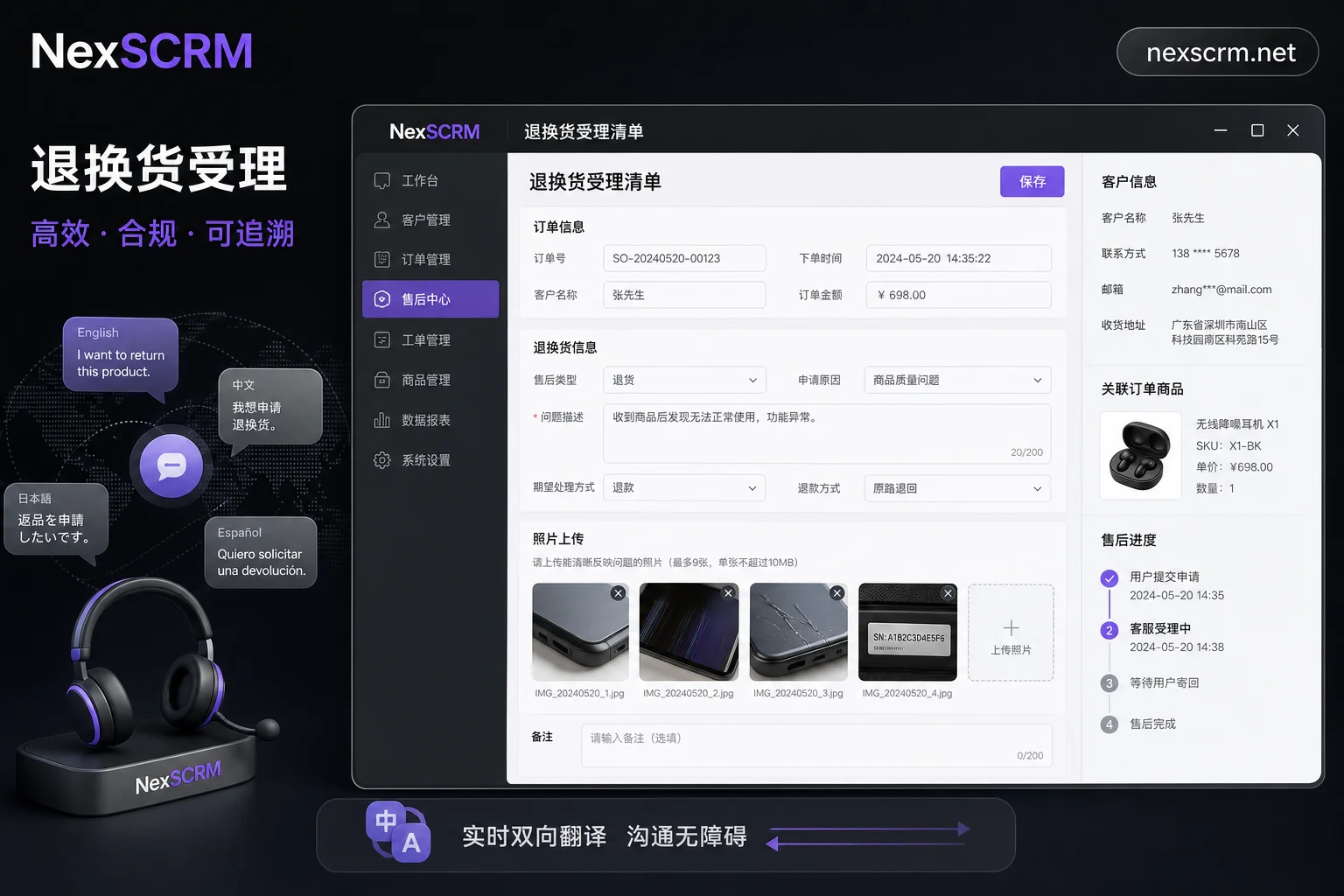The height and width of the screenshot is (896, 1344).
Task: Click the phone text 138 **** 5678
Action: click(x=1206, y=254)
